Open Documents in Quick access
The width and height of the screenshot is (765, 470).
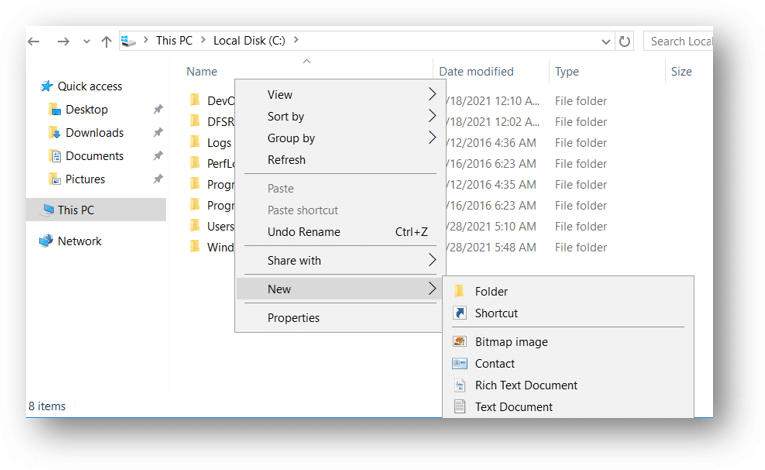click(x=95, y=156)
